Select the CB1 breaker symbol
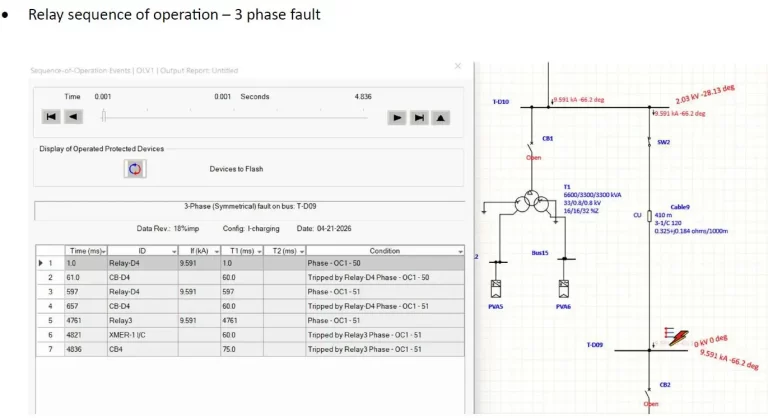Image resolution: width=768 pixels, height=418 pixels. [x=531, y=148]
